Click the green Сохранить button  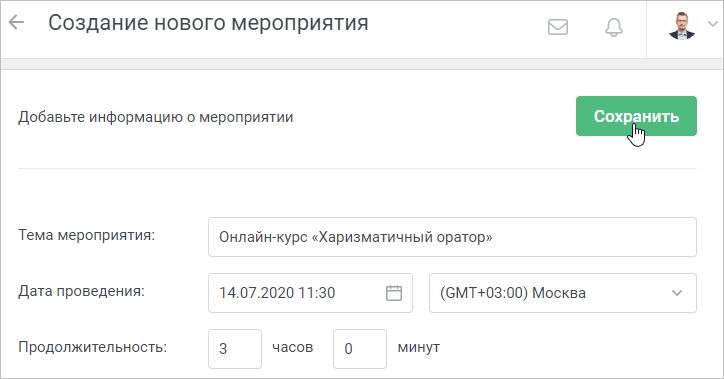tap(636, 116)
